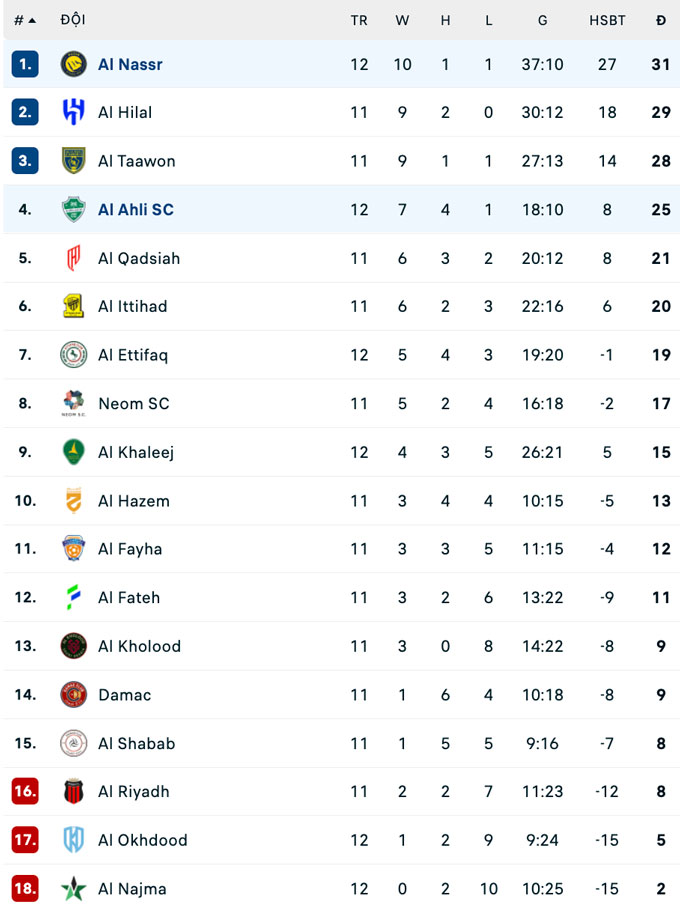The image size is (680, 912).
Task: Open the Al Khaleej team link
Action: pyautogui.click(x=136, y=452)
